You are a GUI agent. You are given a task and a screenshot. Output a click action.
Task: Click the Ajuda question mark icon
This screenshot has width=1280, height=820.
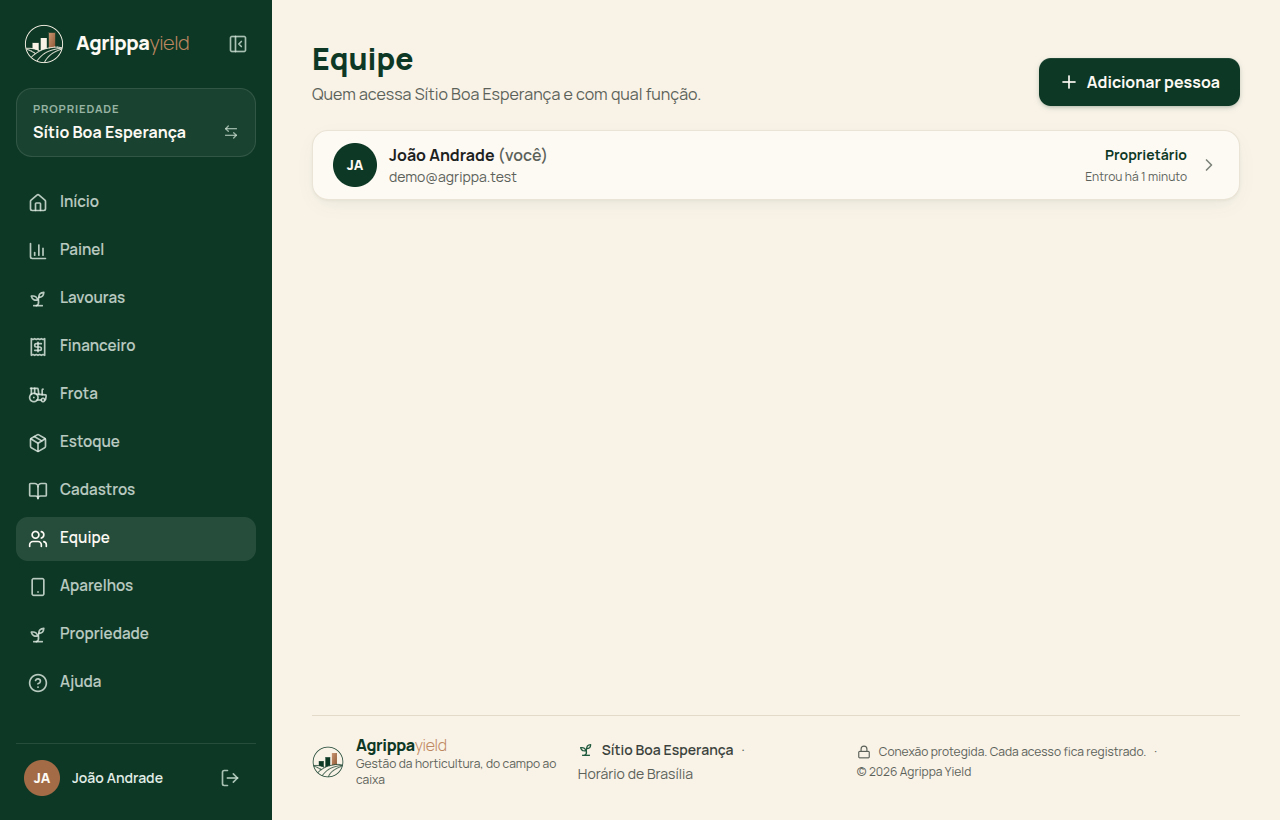pyautogui.click(x=38, y=682)
